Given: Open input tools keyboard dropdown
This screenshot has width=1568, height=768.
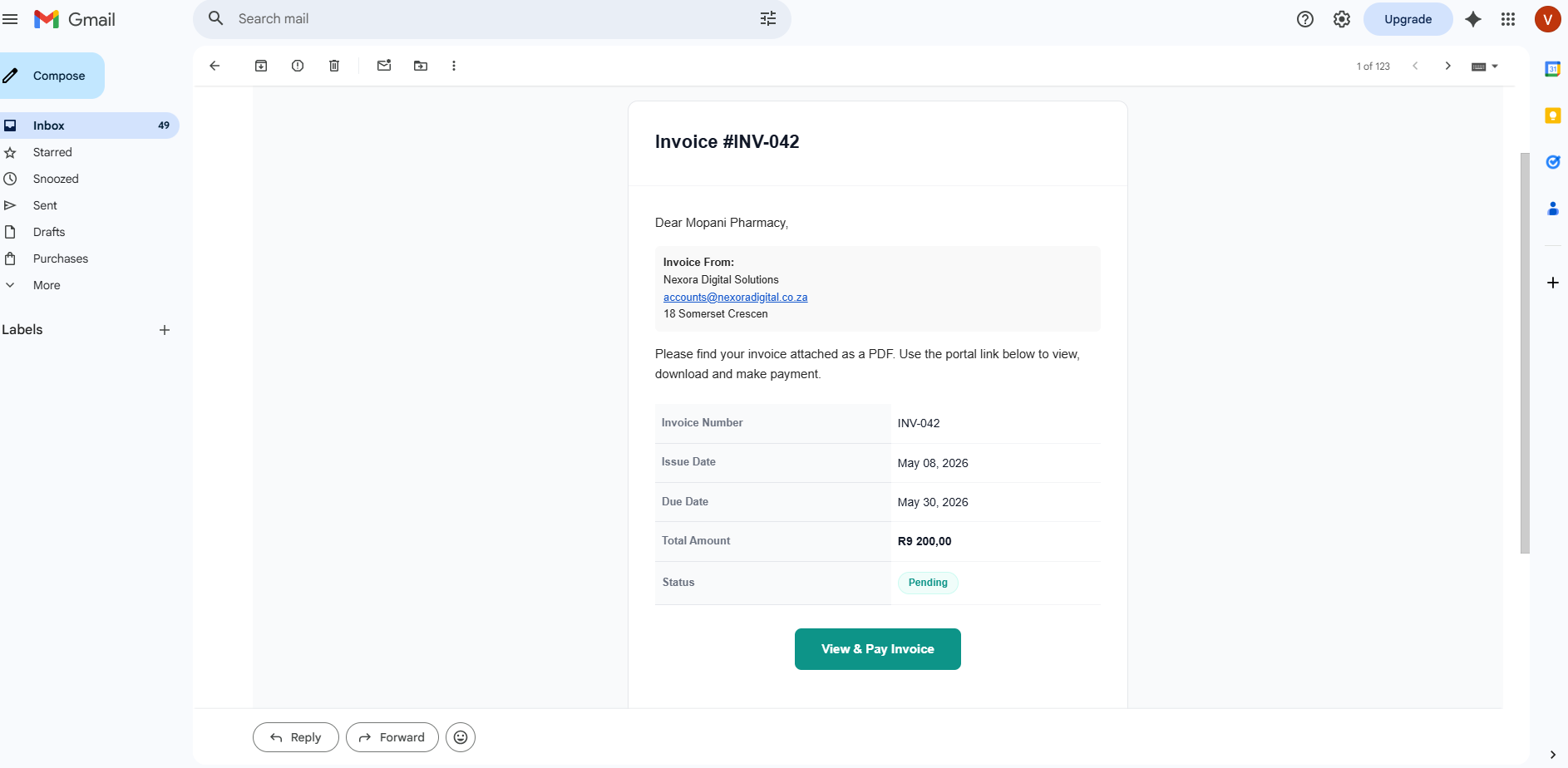Looking at the screenshot, I should click(1485, 66).
